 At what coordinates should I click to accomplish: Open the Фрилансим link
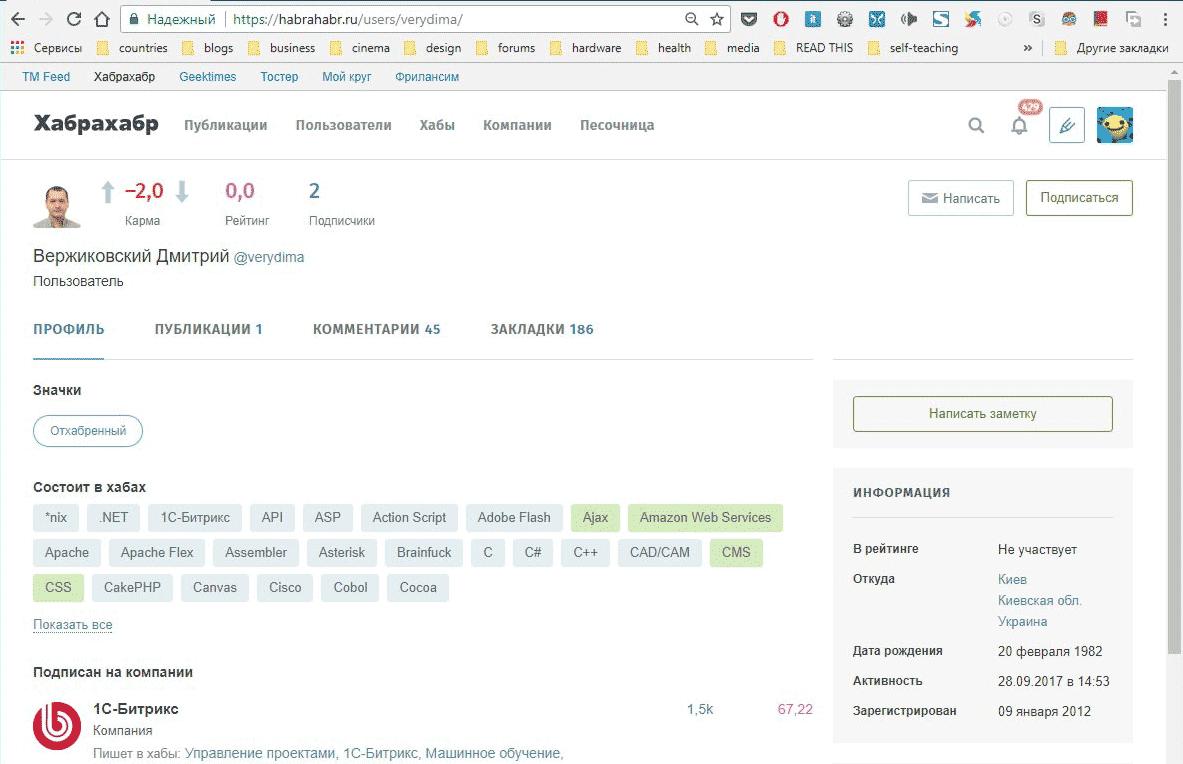tap(427, 77)
